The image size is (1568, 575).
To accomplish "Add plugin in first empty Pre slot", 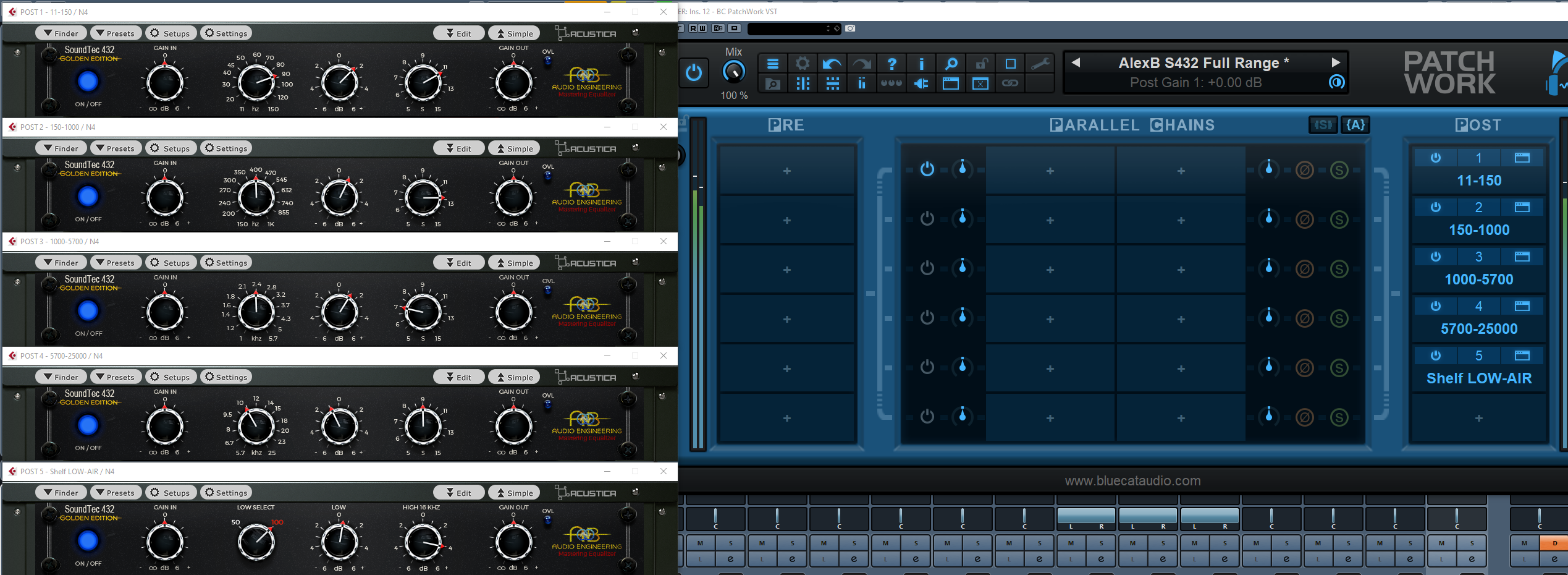I will (x=786, y=171).
